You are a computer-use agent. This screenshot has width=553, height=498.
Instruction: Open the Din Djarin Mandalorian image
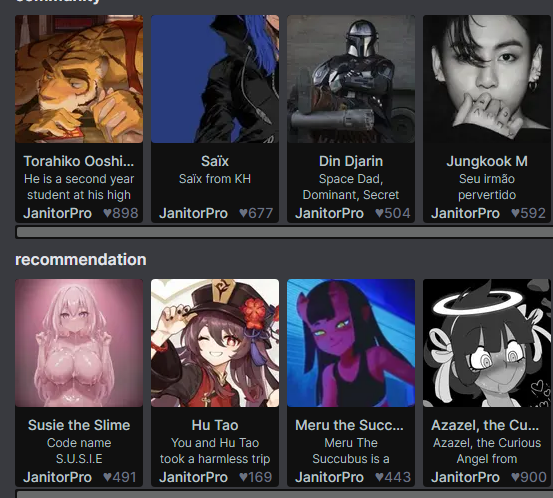(x=351, y=79)
